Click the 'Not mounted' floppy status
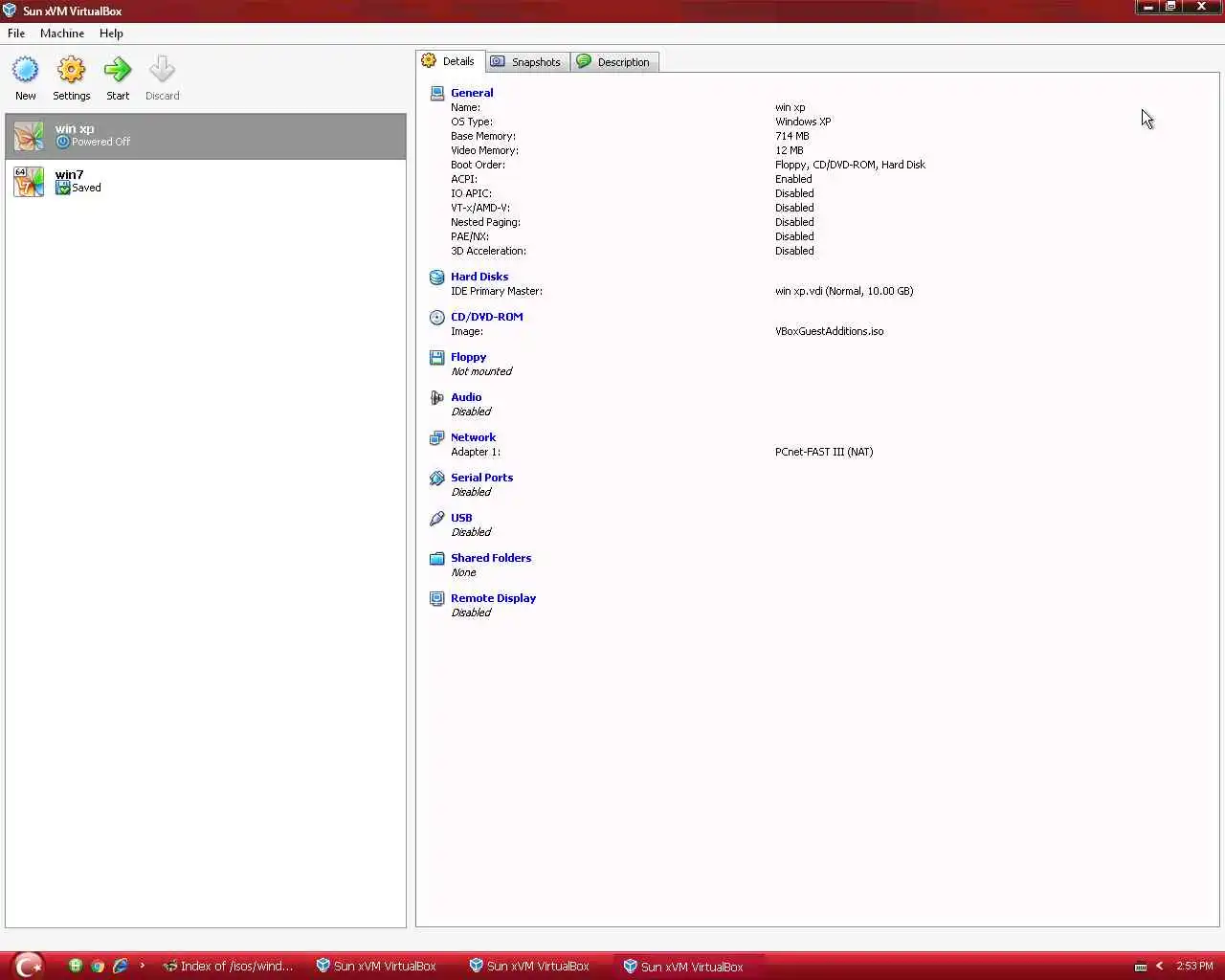1225x980 pixels. [x=481, y=371]
